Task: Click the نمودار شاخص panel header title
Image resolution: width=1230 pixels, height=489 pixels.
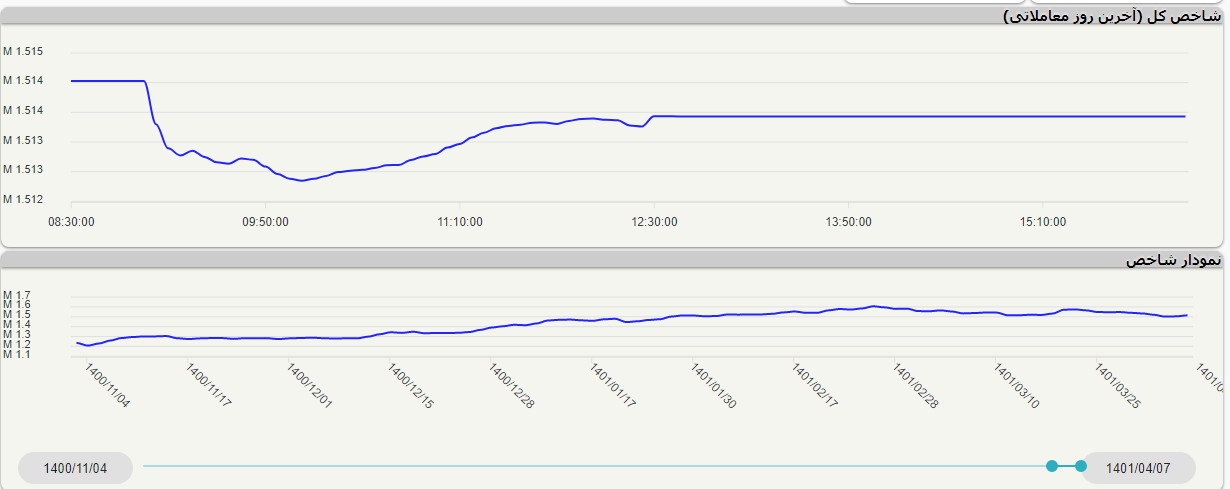Action: pos(1172,260)
